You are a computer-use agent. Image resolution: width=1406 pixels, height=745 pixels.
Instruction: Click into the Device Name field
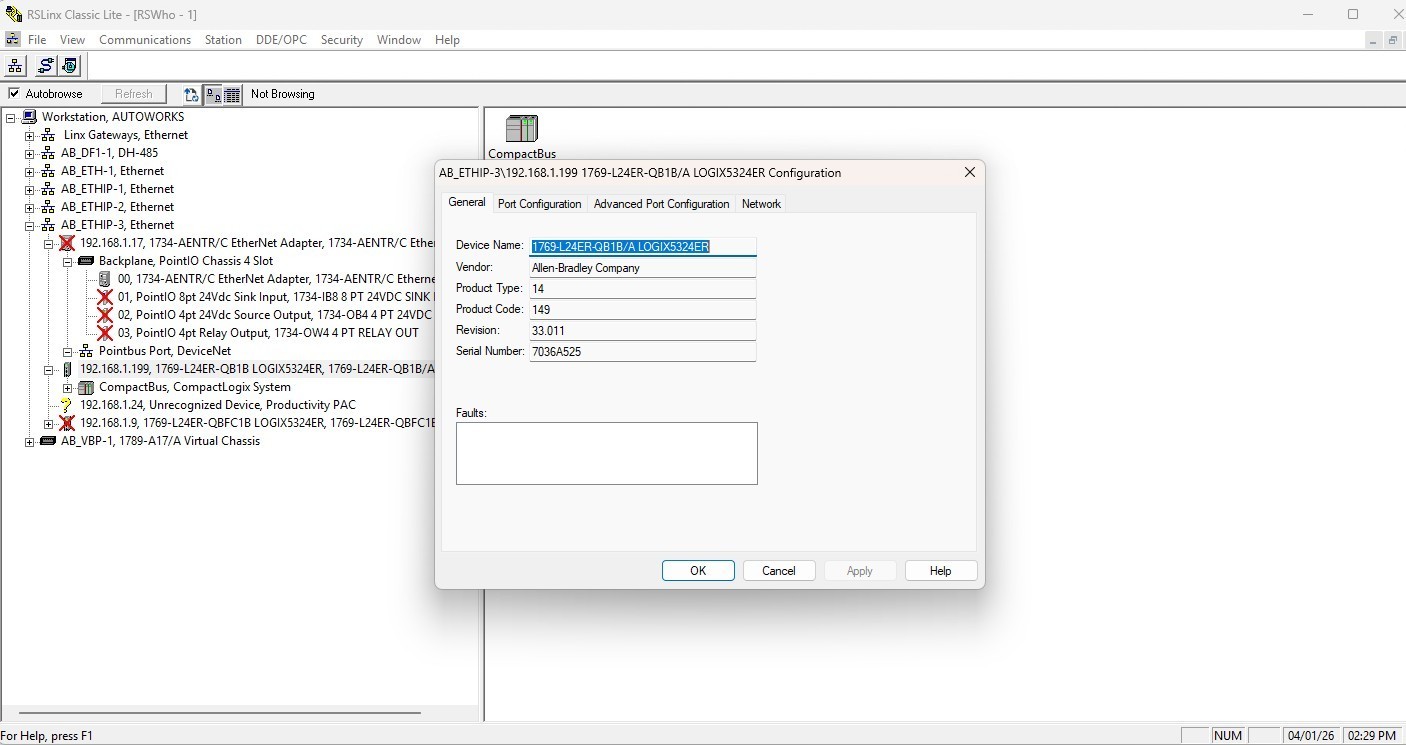point(643,246)
